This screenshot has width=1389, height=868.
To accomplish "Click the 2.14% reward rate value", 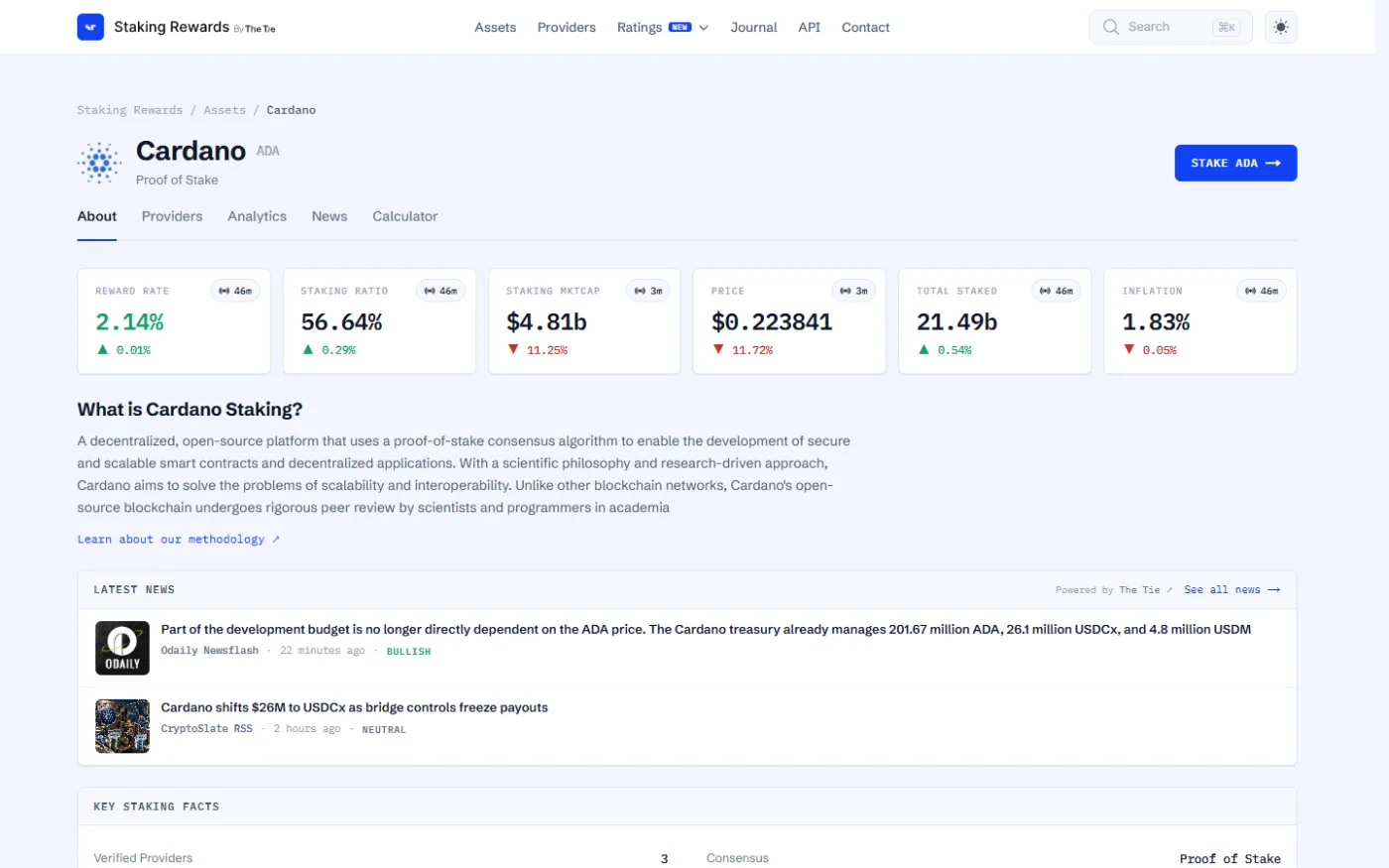I will [130, 322].
